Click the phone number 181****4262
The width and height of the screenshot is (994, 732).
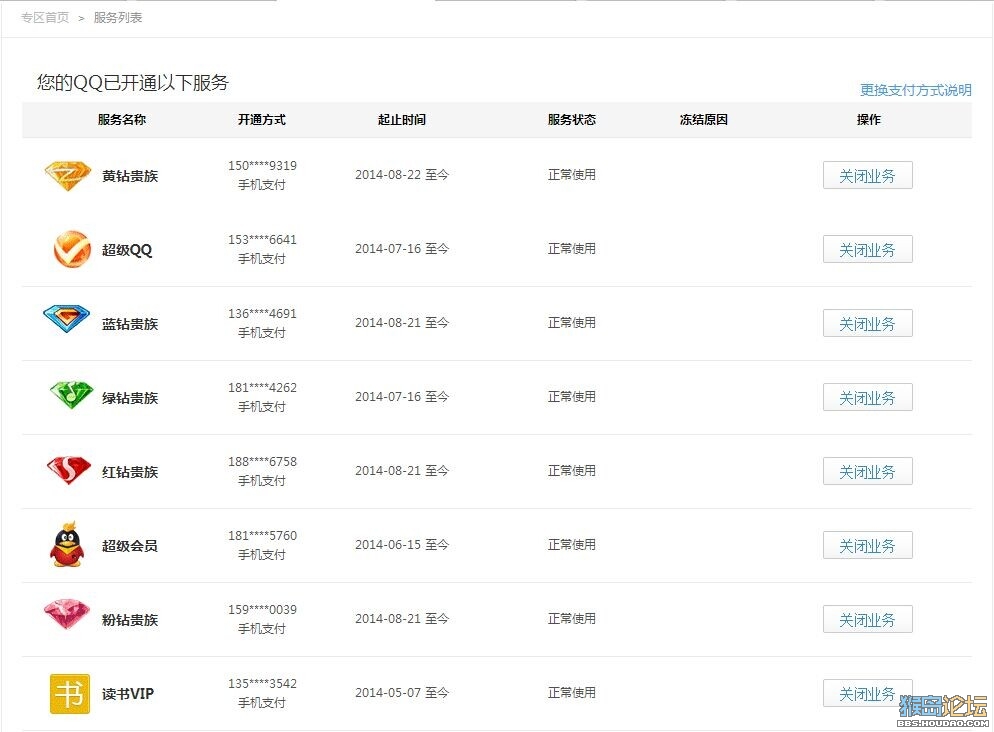[x=262, y=388]
